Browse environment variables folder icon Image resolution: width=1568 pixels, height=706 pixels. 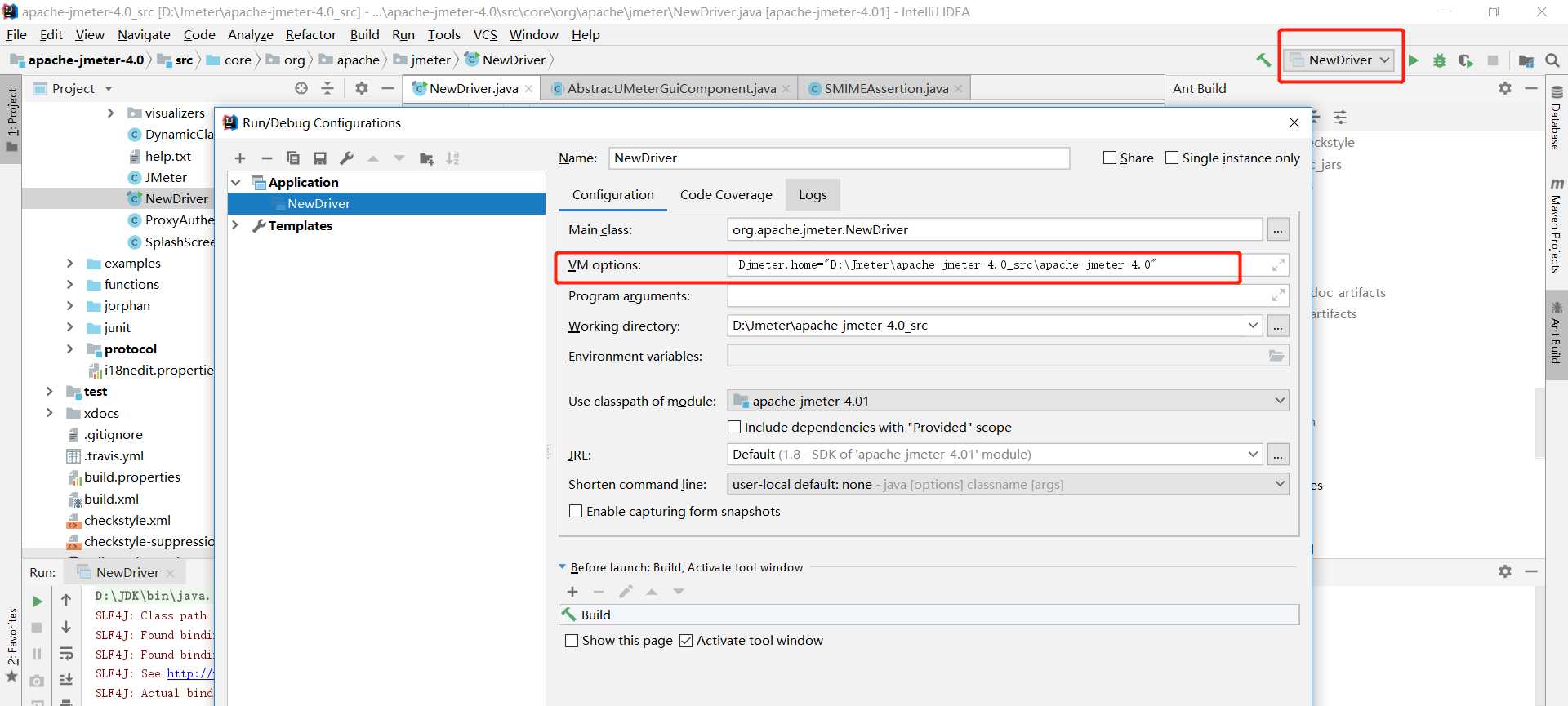pyautogui.click(x=1276, y=356)
